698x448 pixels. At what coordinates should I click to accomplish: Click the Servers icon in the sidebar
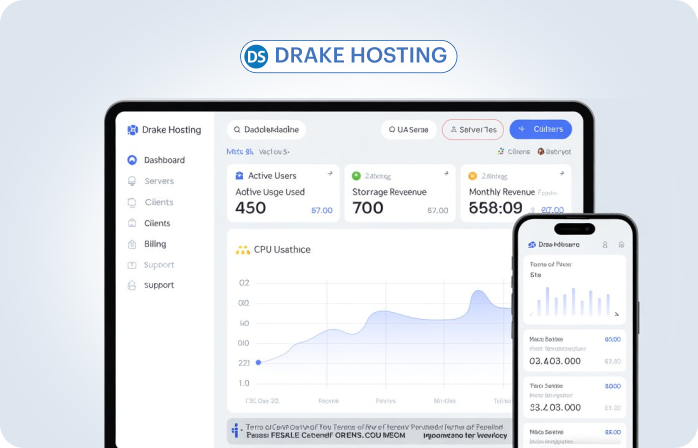(132, 181)
